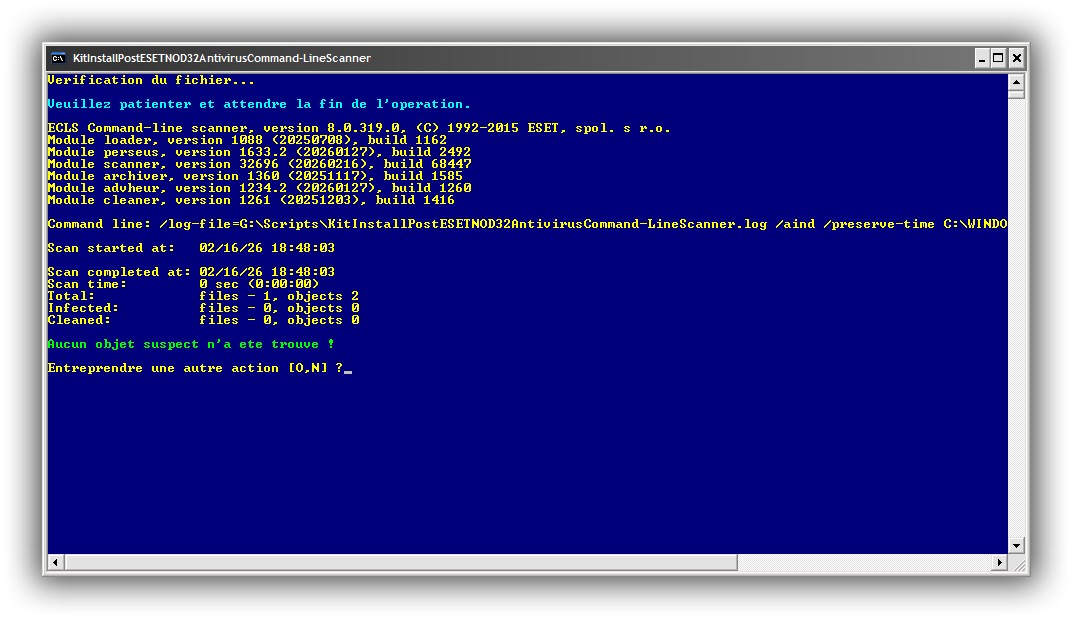Click the vertical scrollbar thumb
The width and height of the screenshot is (1073, 619).
click(1016, 94)
